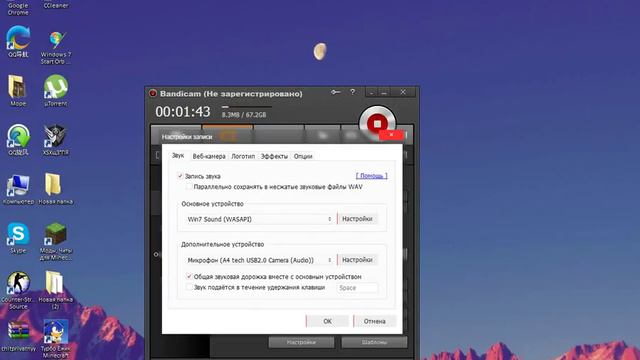This screenshot has width=640, height=360.
Task: Click the Настройки button in Bandicam main window
Action: tap(301, 342)
